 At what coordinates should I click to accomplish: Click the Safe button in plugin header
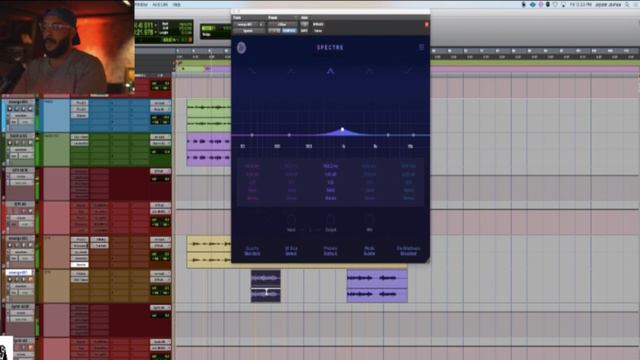point(304,31)
